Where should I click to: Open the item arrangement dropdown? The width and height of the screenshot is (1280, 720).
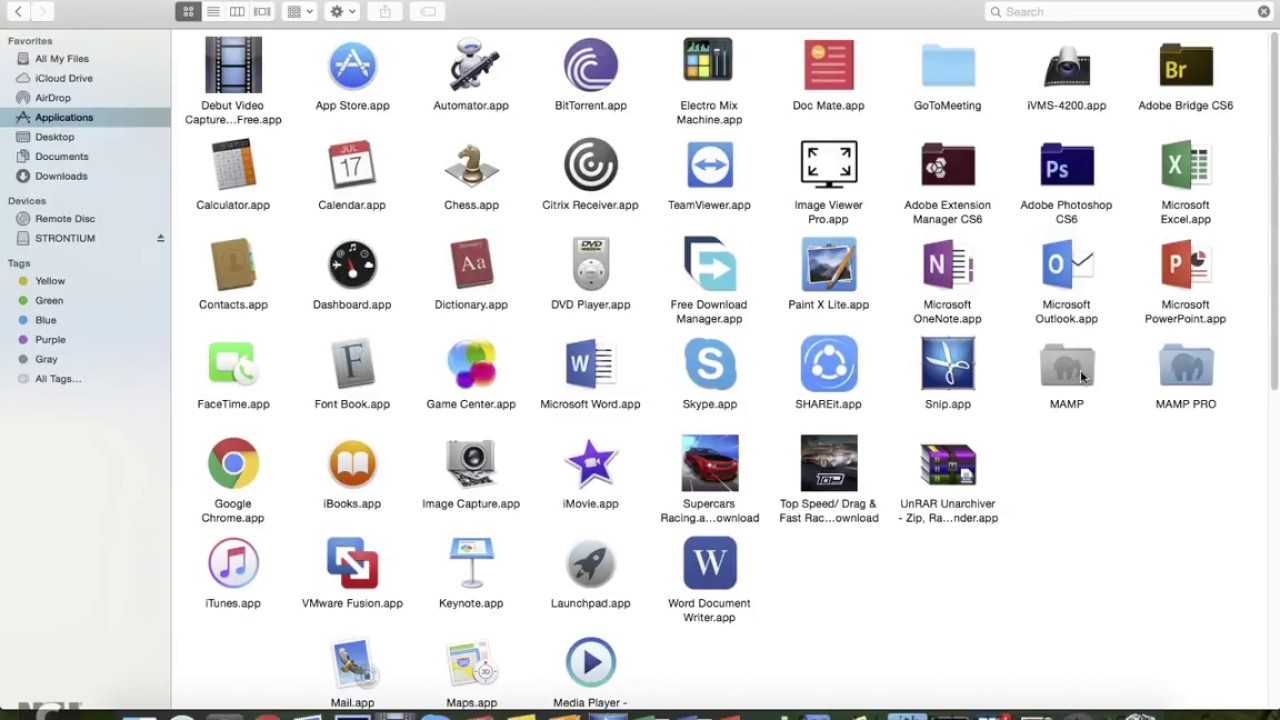tap(300, 12)
